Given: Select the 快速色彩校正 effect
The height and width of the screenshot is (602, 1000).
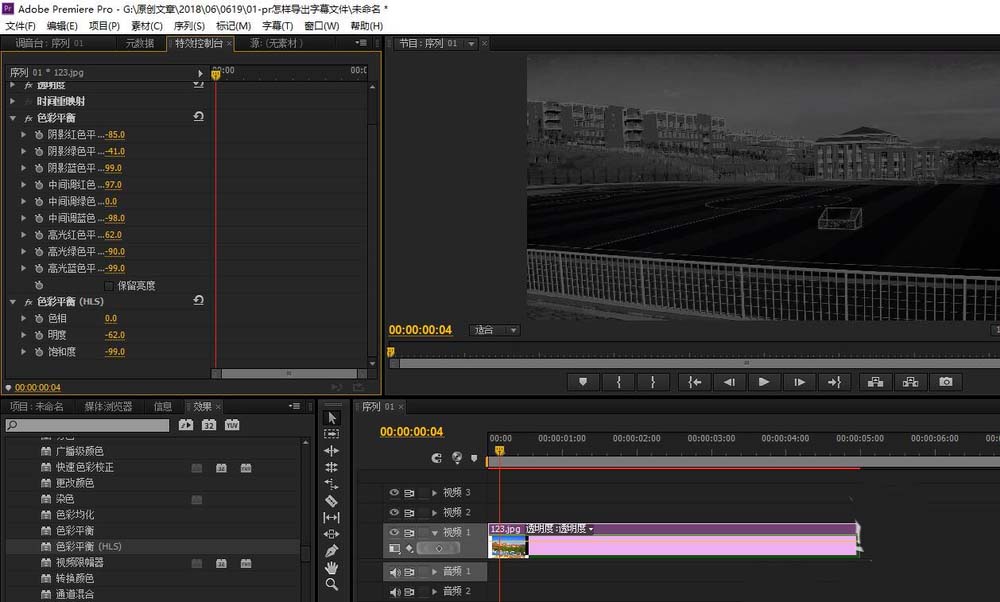Looking at the screenshot, I should click(x=85, y=467).
